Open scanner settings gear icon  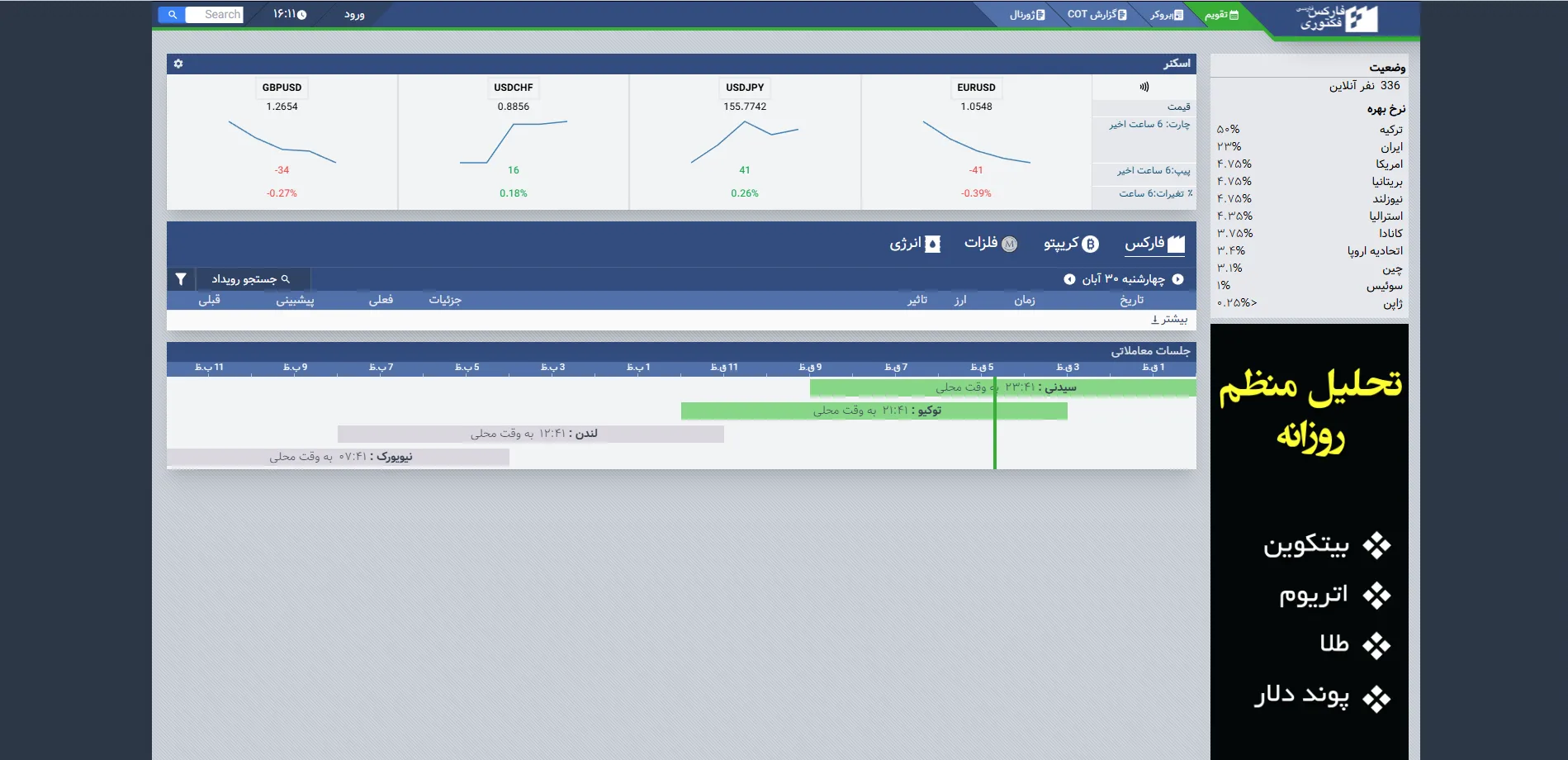tap(178, 64)
